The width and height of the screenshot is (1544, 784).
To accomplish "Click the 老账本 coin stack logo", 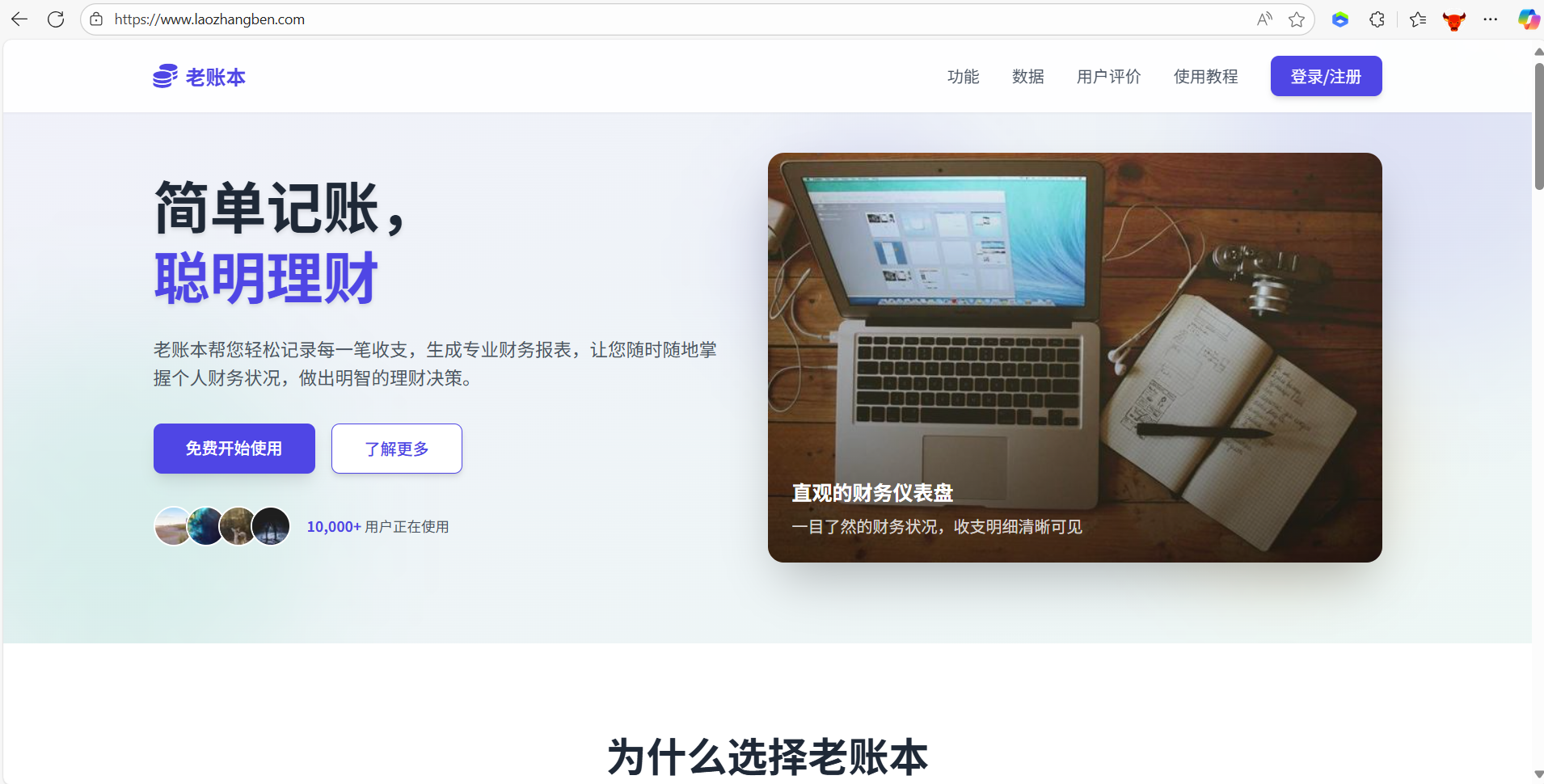I will point(165,76).
